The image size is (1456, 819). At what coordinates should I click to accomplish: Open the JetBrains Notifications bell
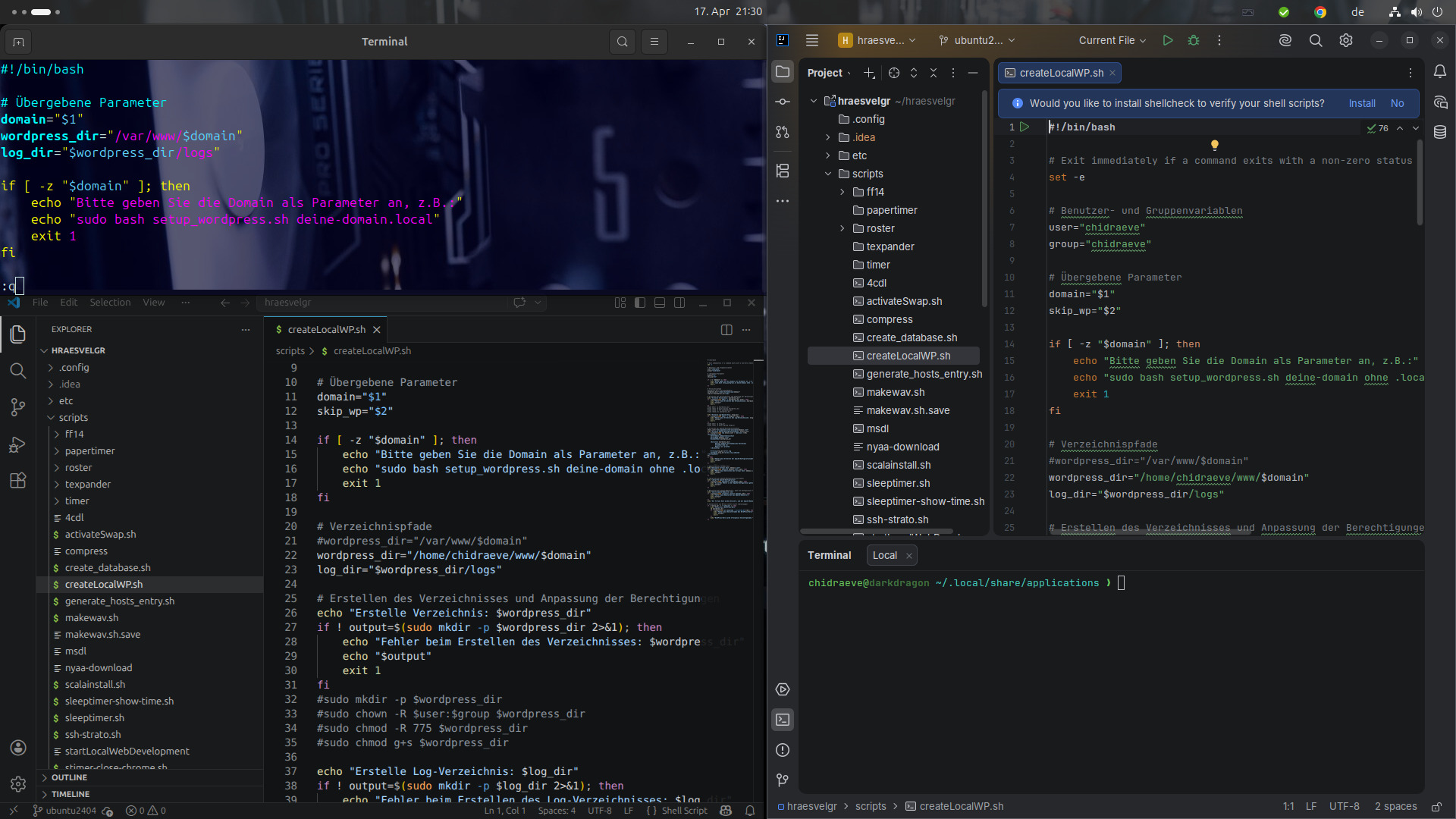click(x=1439, y=72)
